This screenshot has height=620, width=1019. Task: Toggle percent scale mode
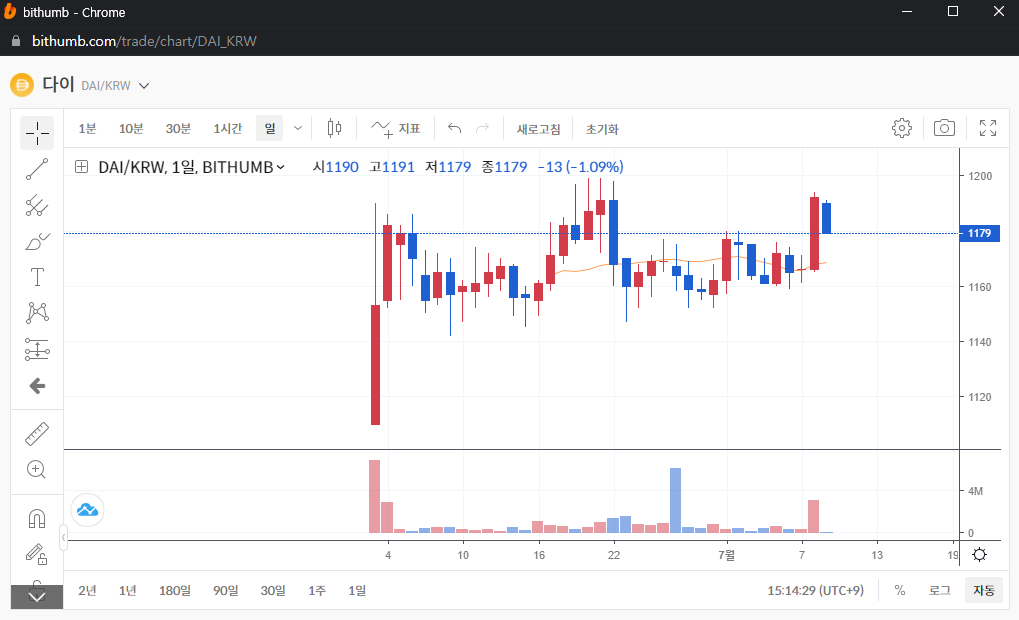coord(899,590)
